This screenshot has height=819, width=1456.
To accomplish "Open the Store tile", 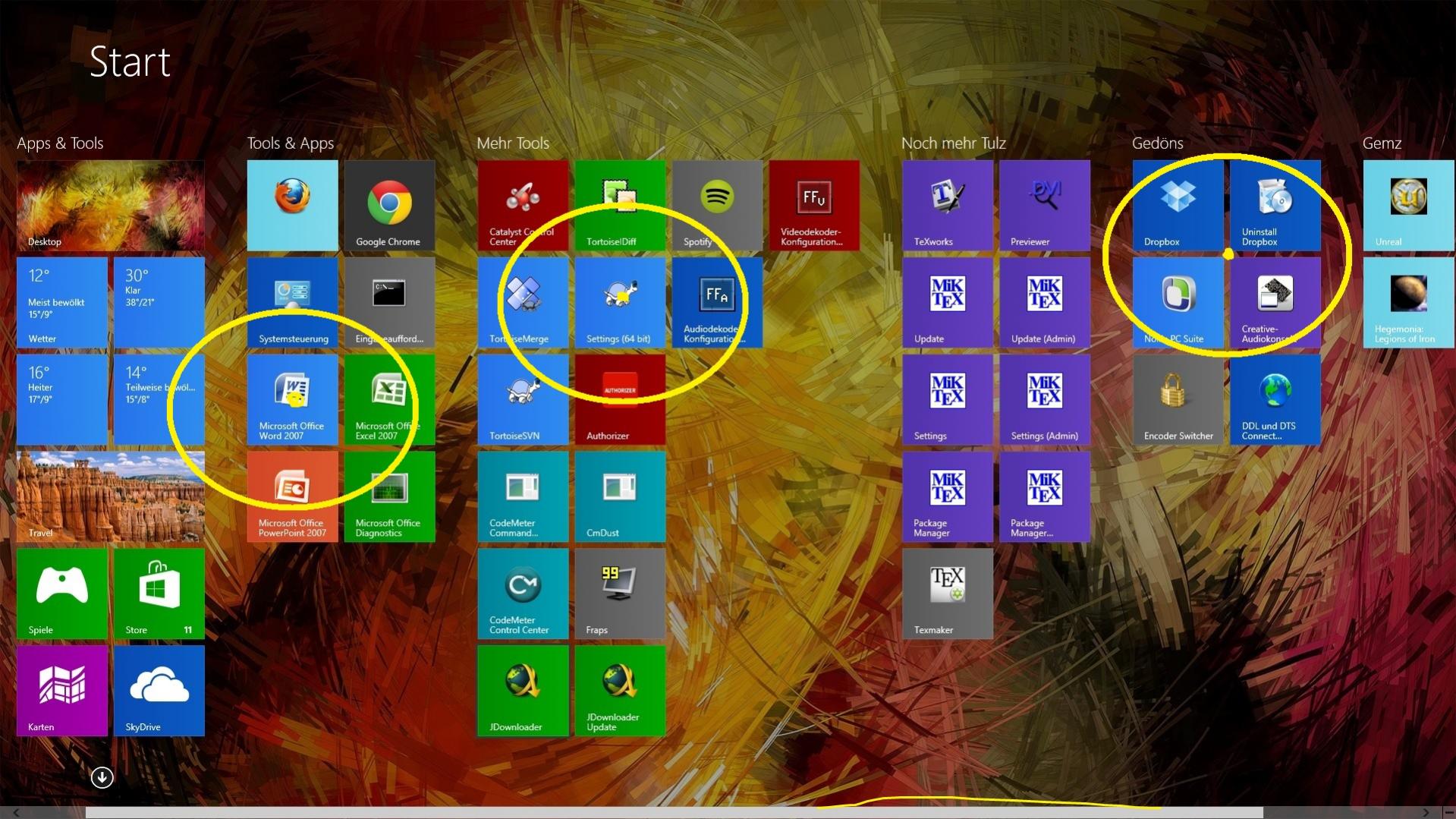I will click(x=159, y=594).
